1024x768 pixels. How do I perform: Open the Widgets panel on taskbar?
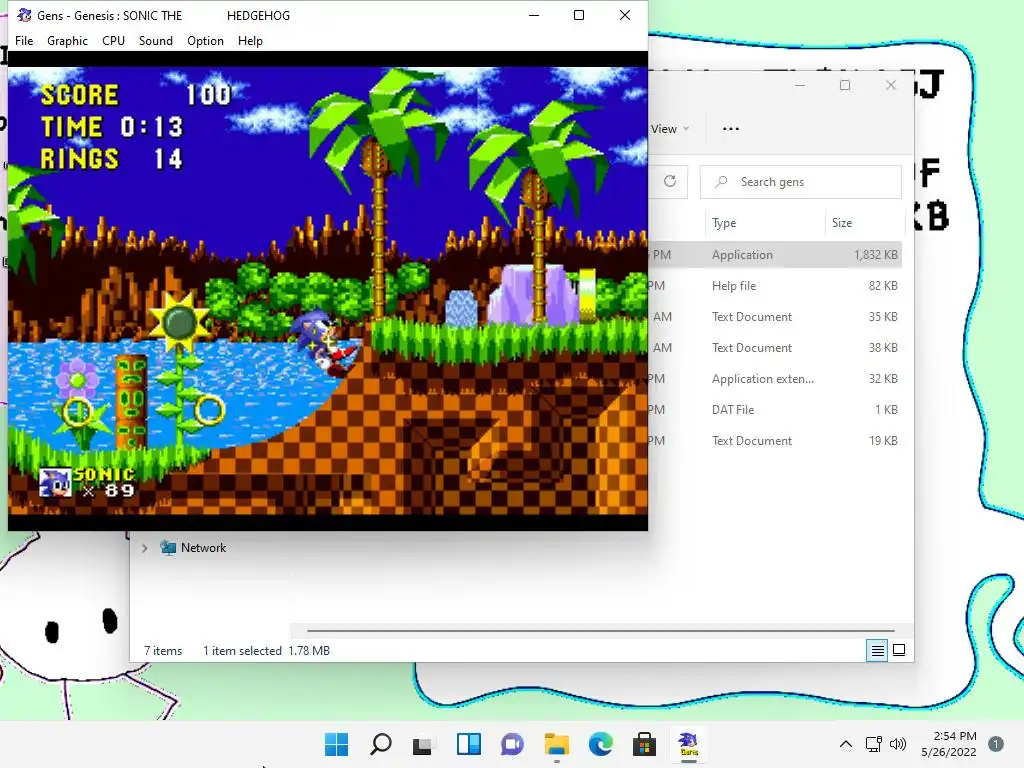click(468, 744)
